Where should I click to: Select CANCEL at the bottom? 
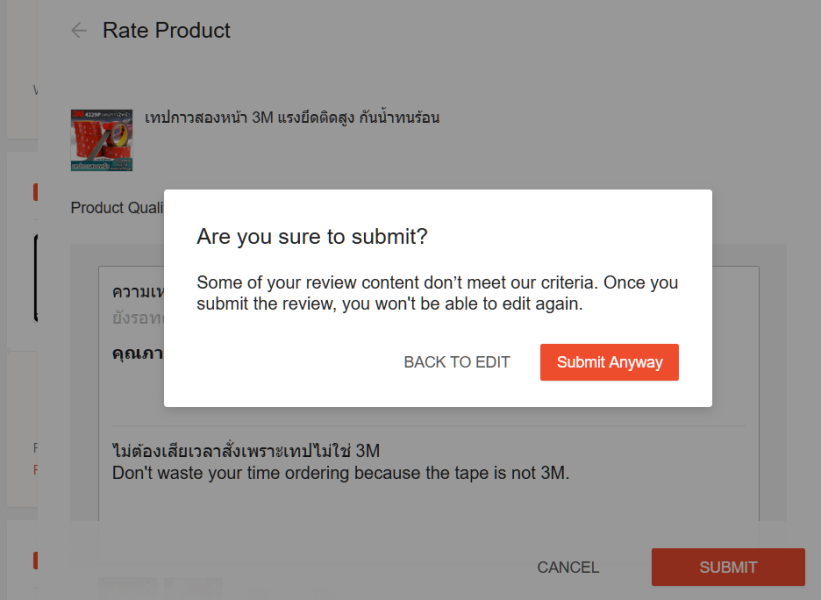568,568
